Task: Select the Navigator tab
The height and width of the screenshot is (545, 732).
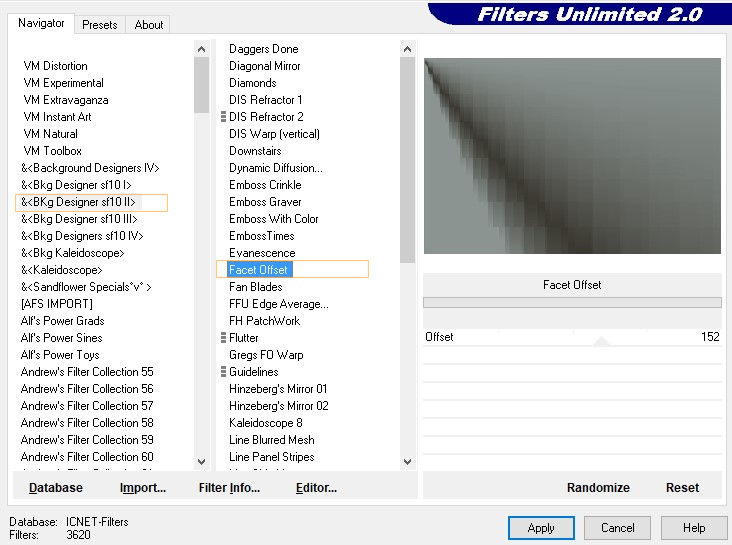Action: pyautogui.click(x=41, y=23)
